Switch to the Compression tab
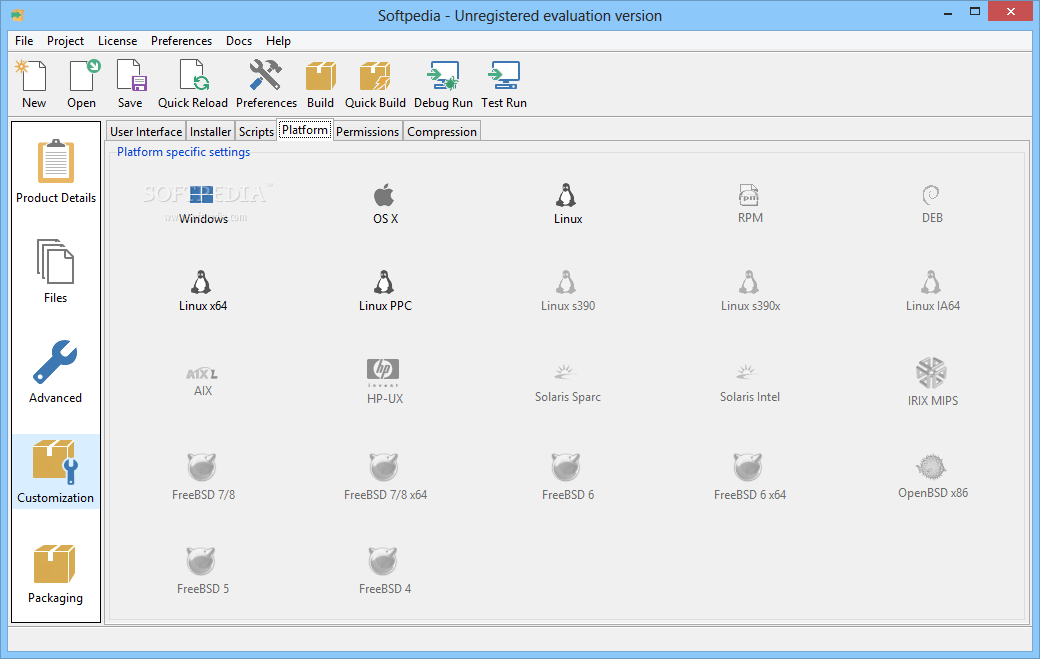 [442, 131]
